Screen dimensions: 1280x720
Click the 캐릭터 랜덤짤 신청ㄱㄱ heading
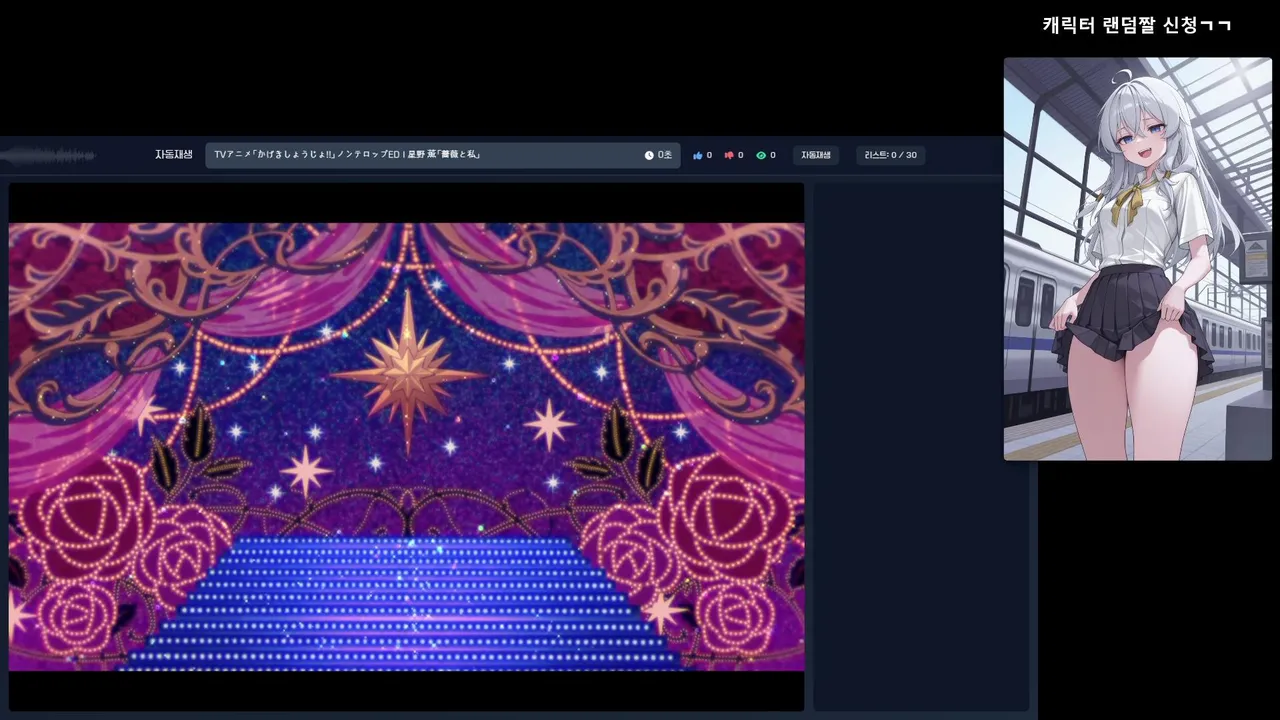point(1137,25)
